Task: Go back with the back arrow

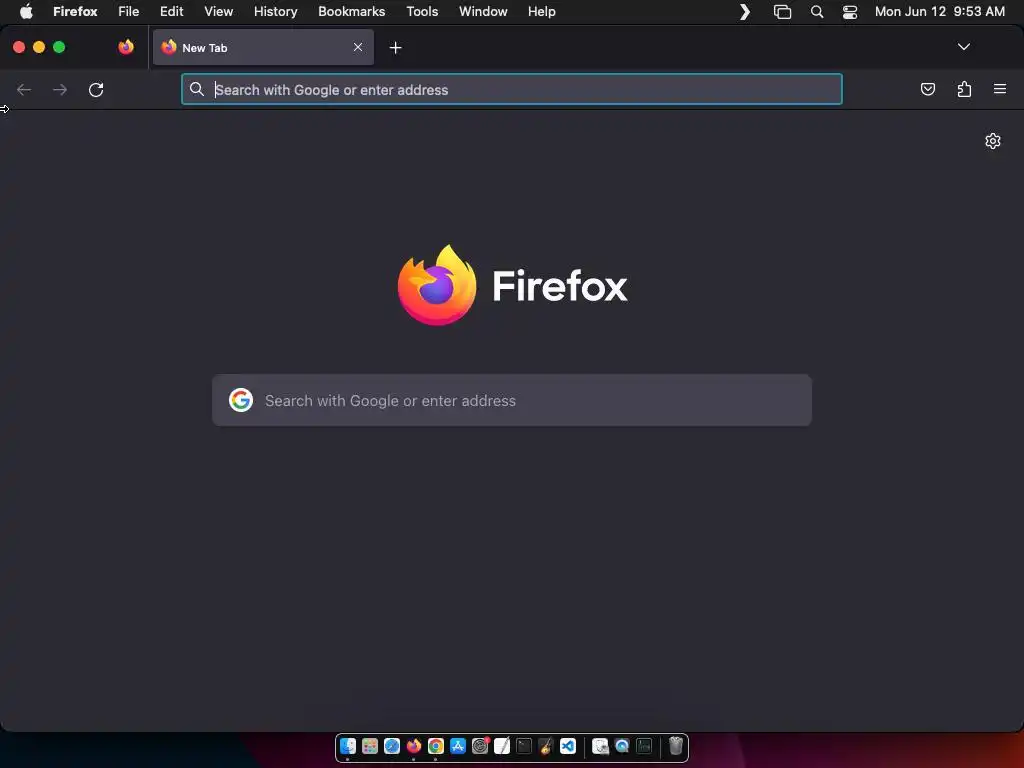Action: point(24,89)
